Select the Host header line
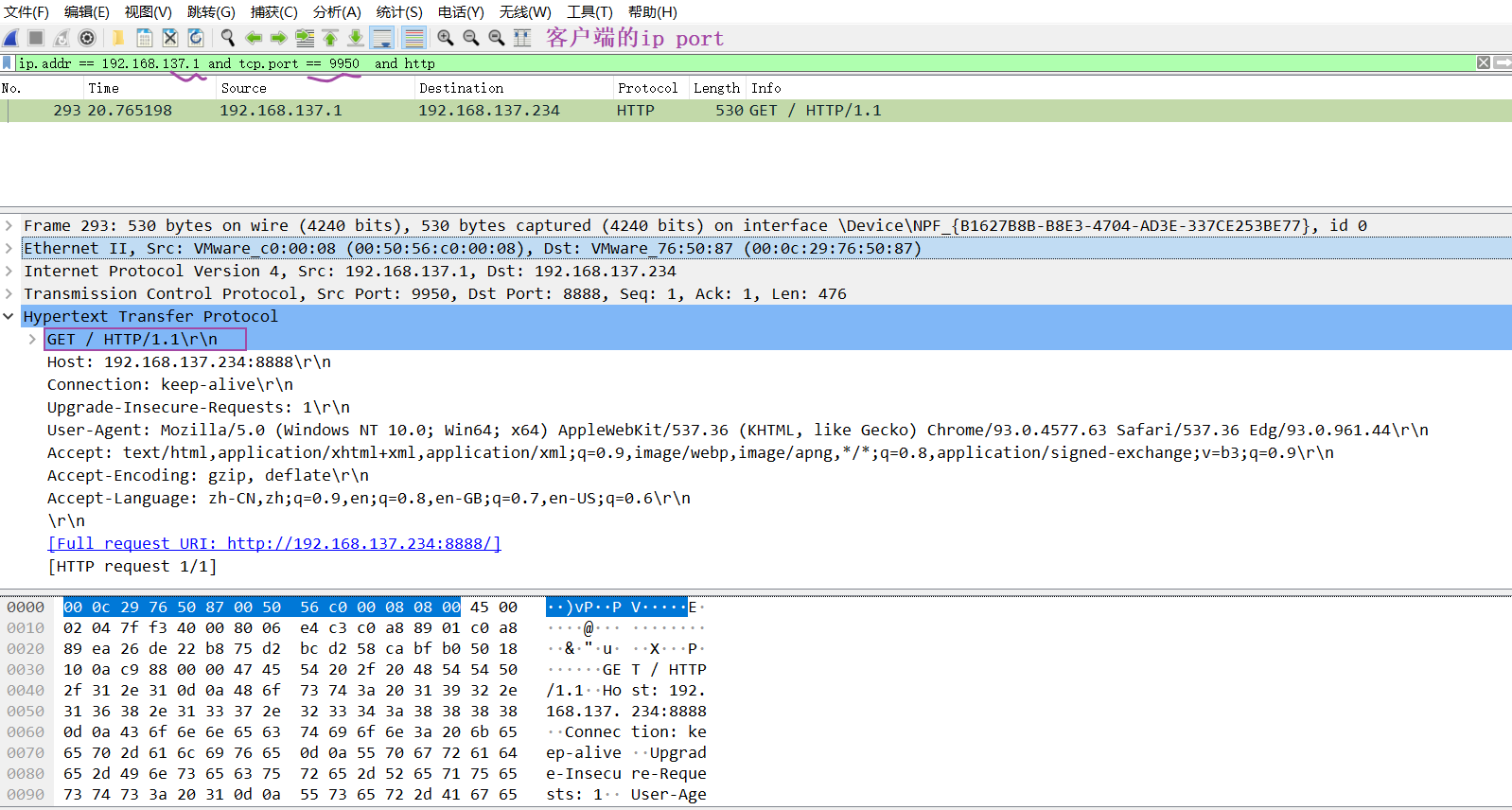 189,361
